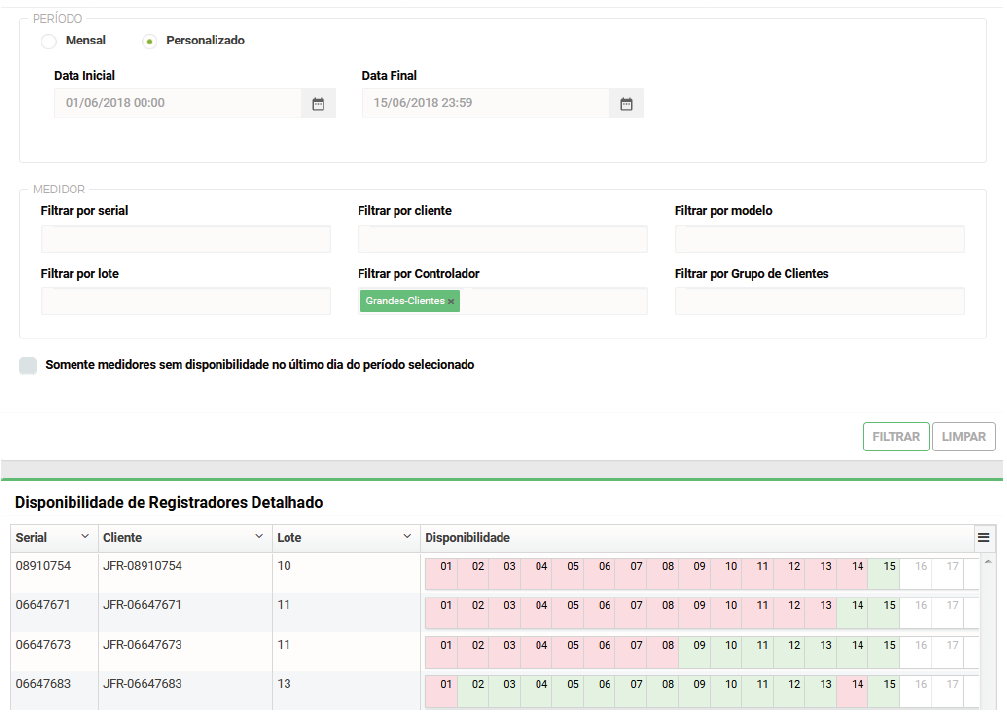The width and height of the screenshot is (1007, 724).
Task: Select the Personalizado period option
Action: tap(150, 41)
